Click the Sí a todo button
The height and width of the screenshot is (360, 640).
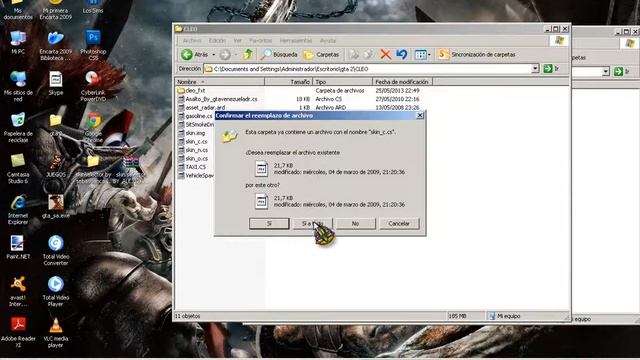[312, 223]
